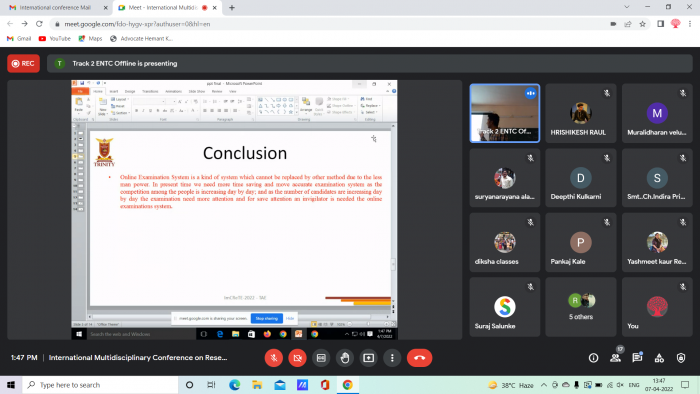
Task: Toggle the microphone mute button
Action: 274,358
